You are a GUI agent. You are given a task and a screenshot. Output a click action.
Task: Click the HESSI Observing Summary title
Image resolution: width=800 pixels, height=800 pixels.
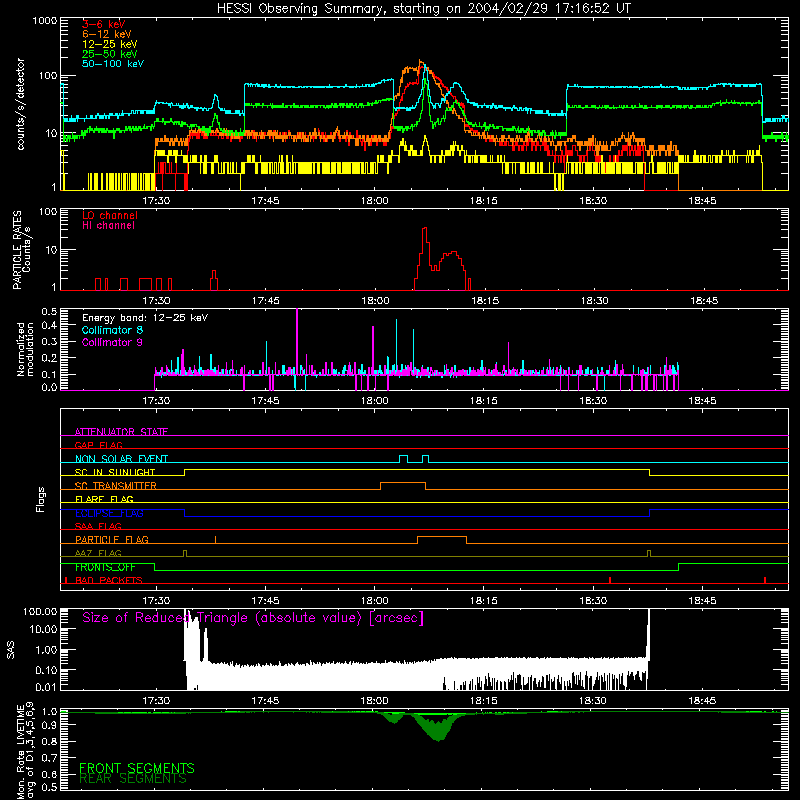(x=424, y=9)
